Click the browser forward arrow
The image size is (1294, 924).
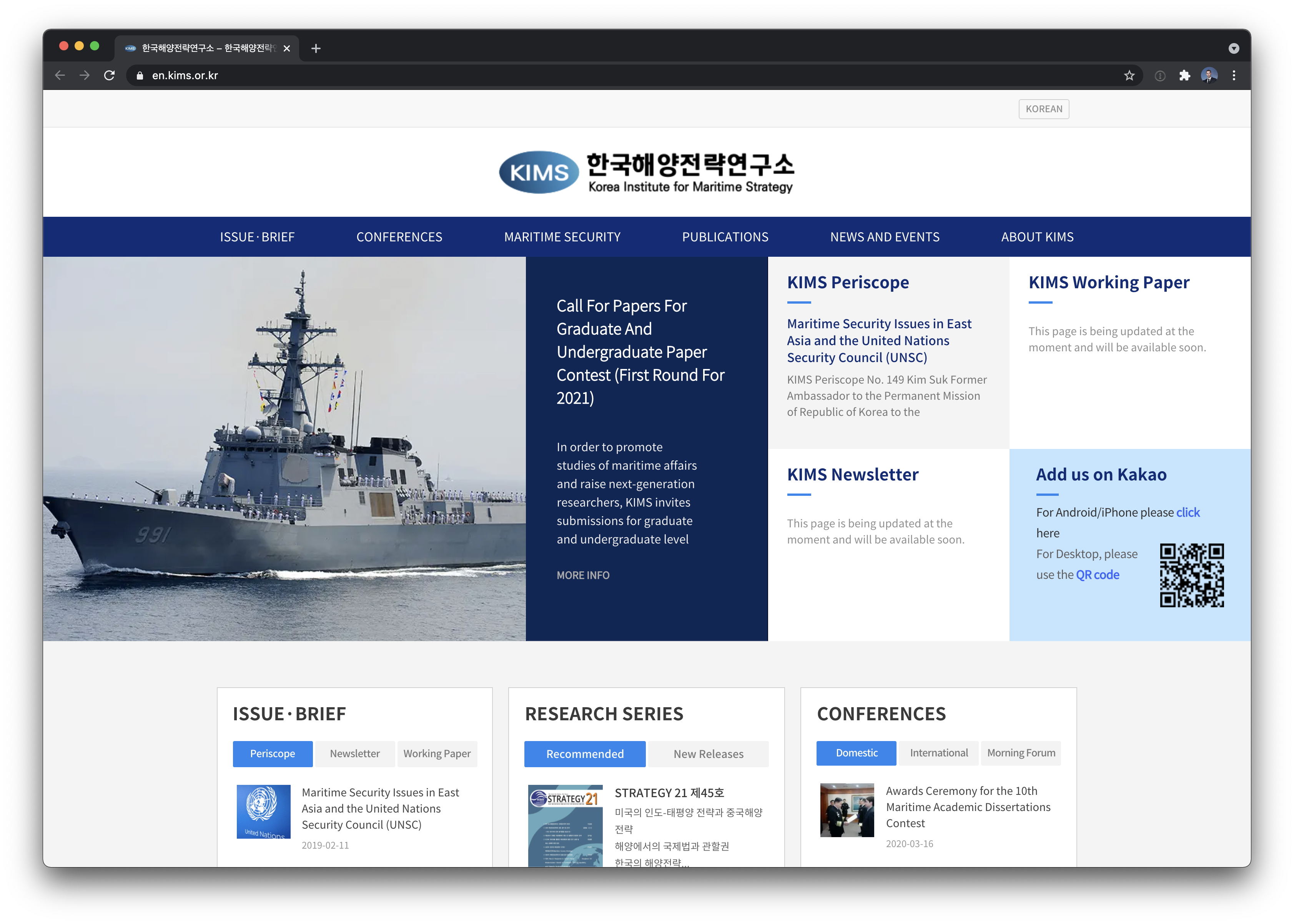pyautogui.click(x=85, y=75)
